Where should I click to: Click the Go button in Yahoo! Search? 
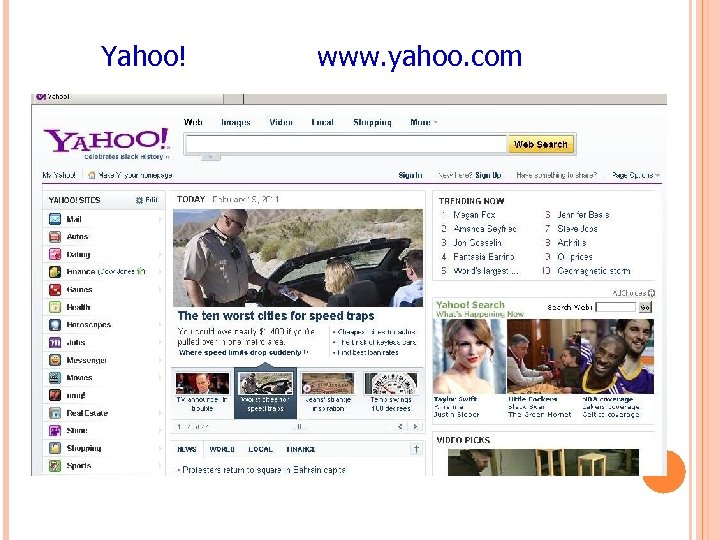point(645,307)
